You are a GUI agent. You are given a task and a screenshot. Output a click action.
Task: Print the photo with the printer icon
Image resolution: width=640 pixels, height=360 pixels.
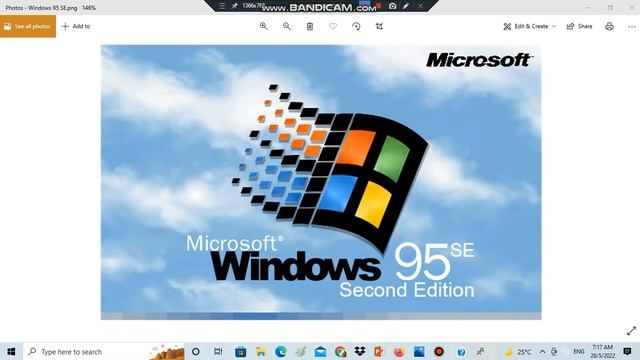(609, 26)
